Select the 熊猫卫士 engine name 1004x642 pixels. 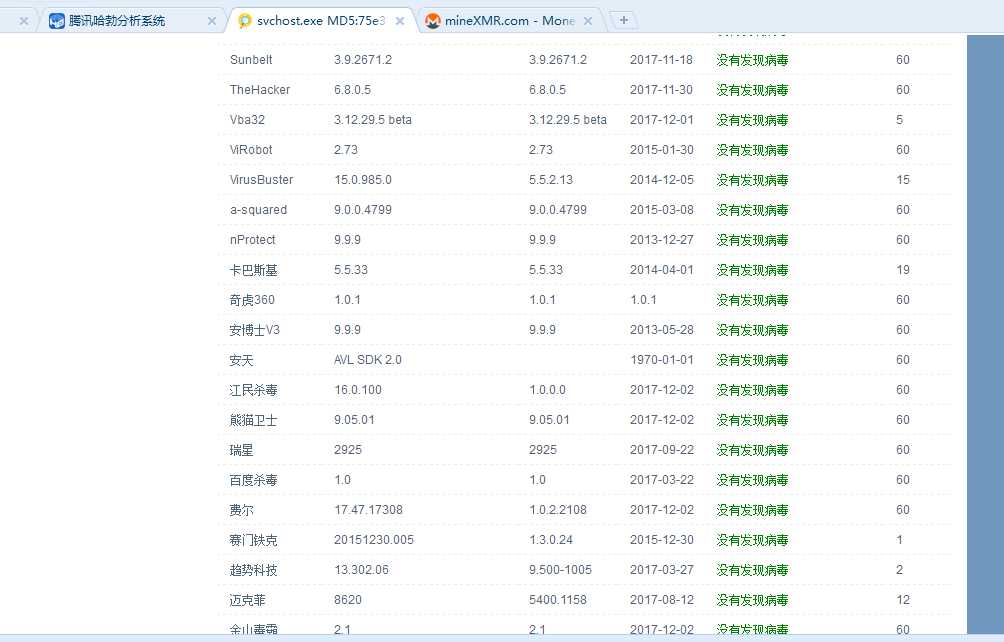pyautogui.click(x=254, y=420)
